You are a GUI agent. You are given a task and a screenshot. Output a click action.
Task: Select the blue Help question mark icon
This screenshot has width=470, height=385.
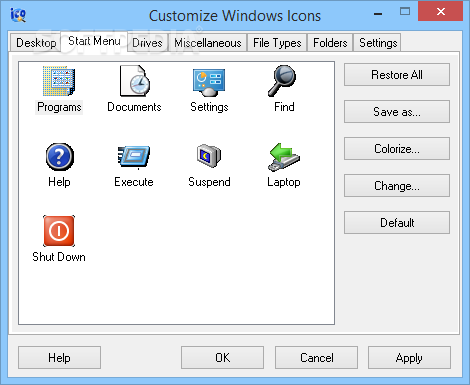pos(59,157)
